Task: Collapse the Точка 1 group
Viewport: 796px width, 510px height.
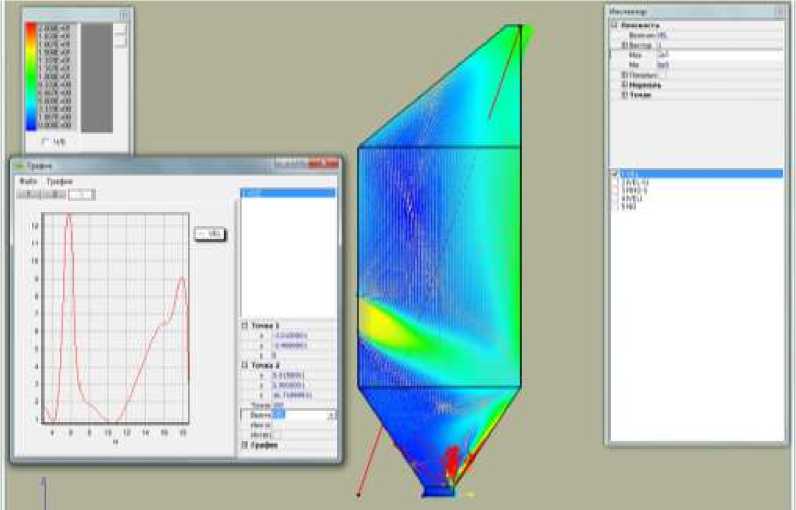Action: pyautogui.click(x=245, y=325)
